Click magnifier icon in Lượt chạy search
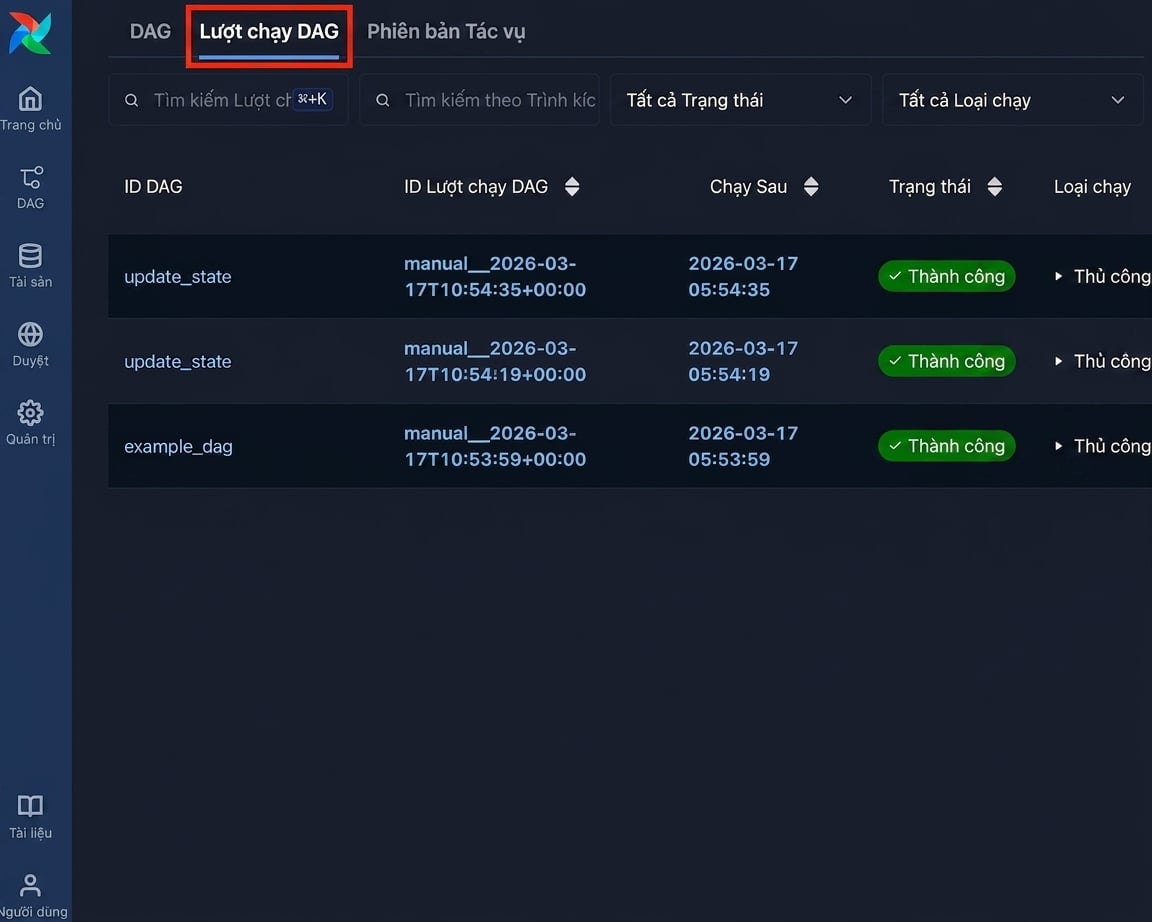The image size is (1152, 922). (x=132, y=100)
